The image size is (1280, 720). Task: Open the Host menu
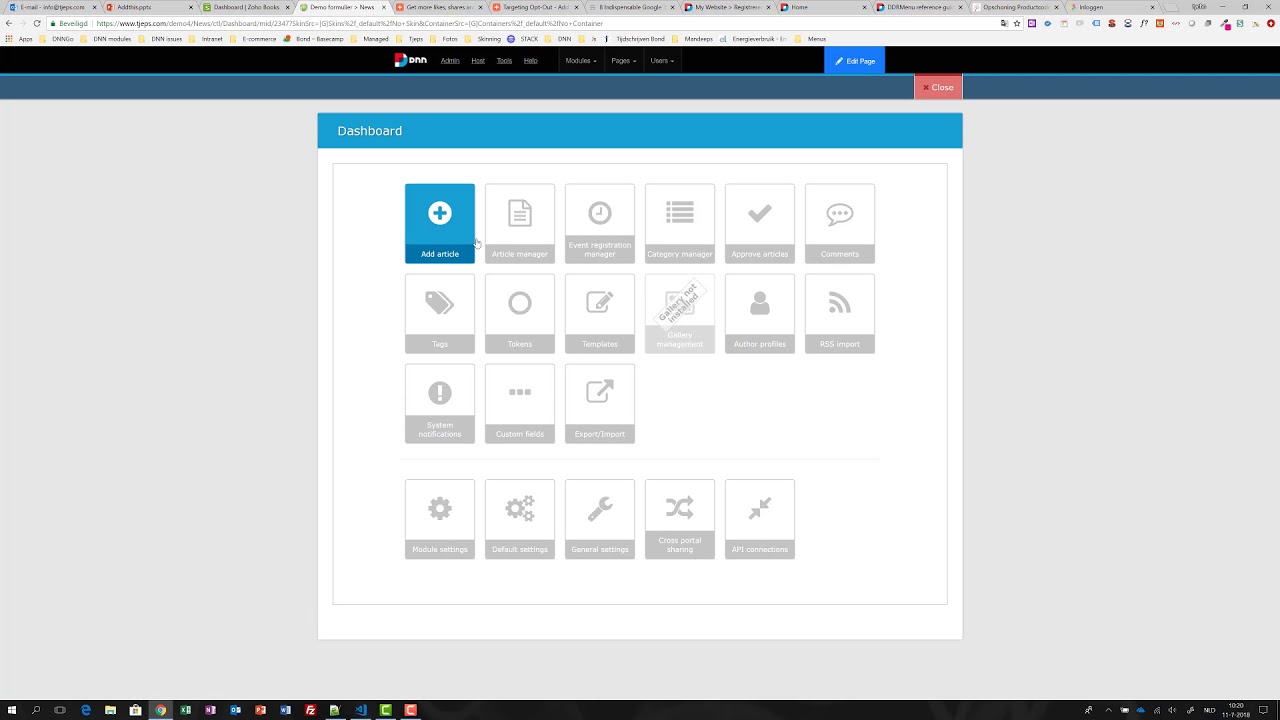coord(478,61)
